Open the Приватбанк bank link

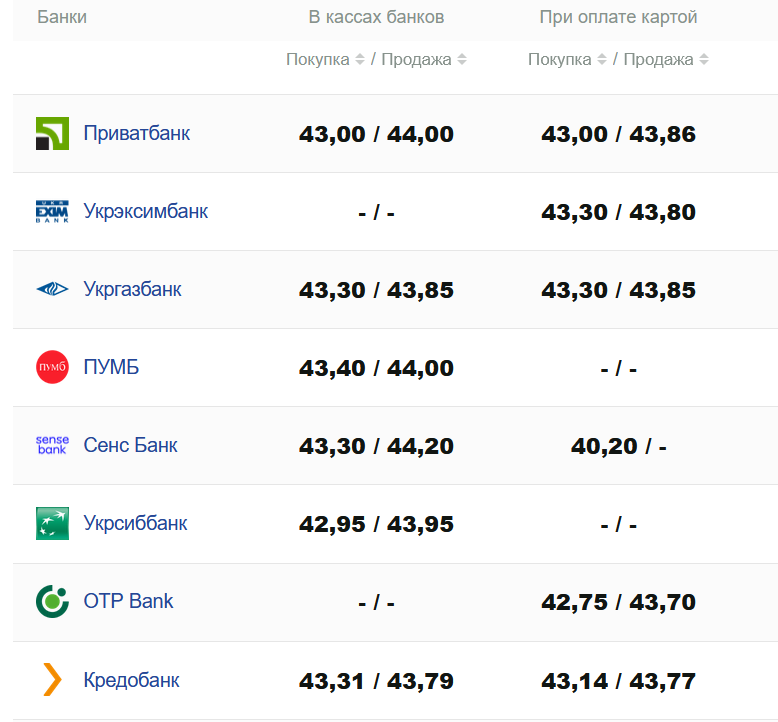[137, 134]
